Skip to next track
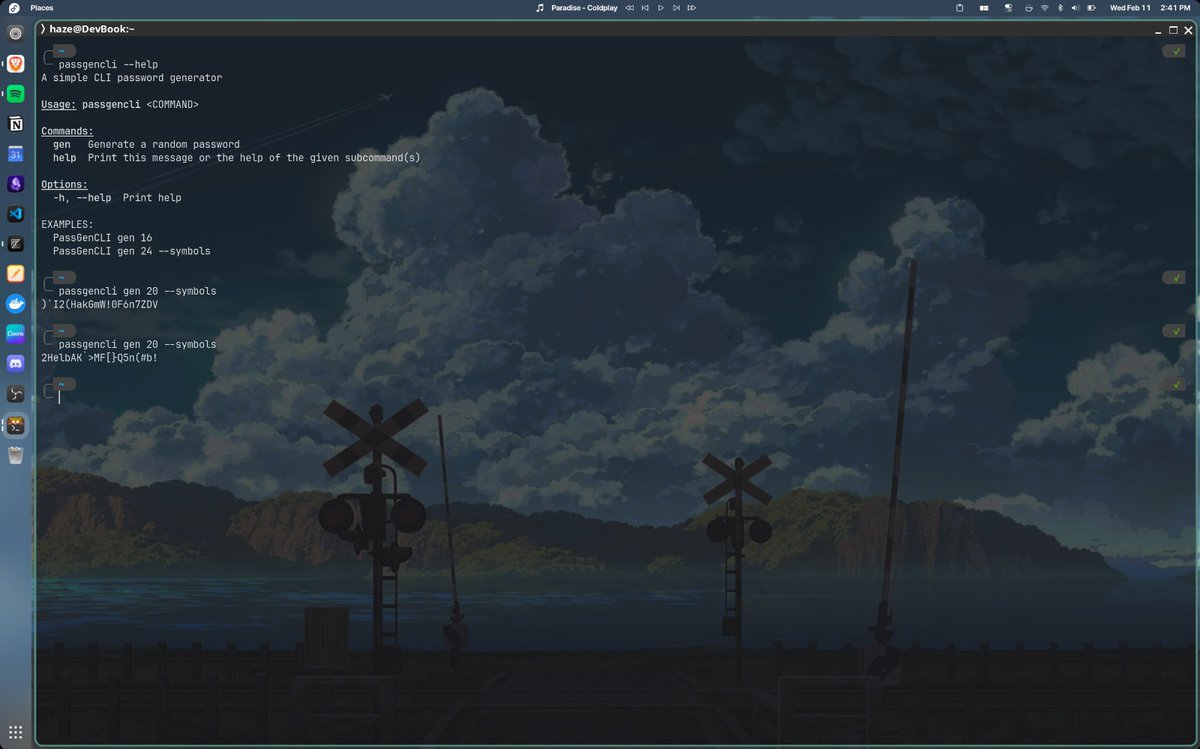This screenshot has width=1200, height=749. (x=677, y=7)
